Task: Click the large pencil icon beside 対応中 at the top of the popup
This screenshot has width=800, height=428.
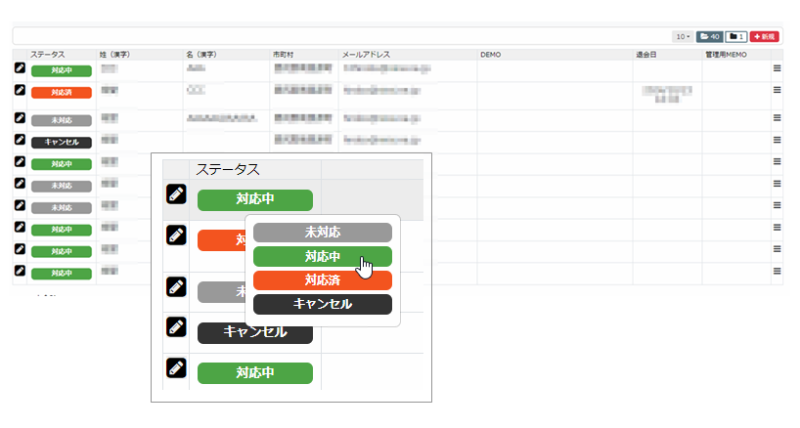Action: click(x=176, y=196)
